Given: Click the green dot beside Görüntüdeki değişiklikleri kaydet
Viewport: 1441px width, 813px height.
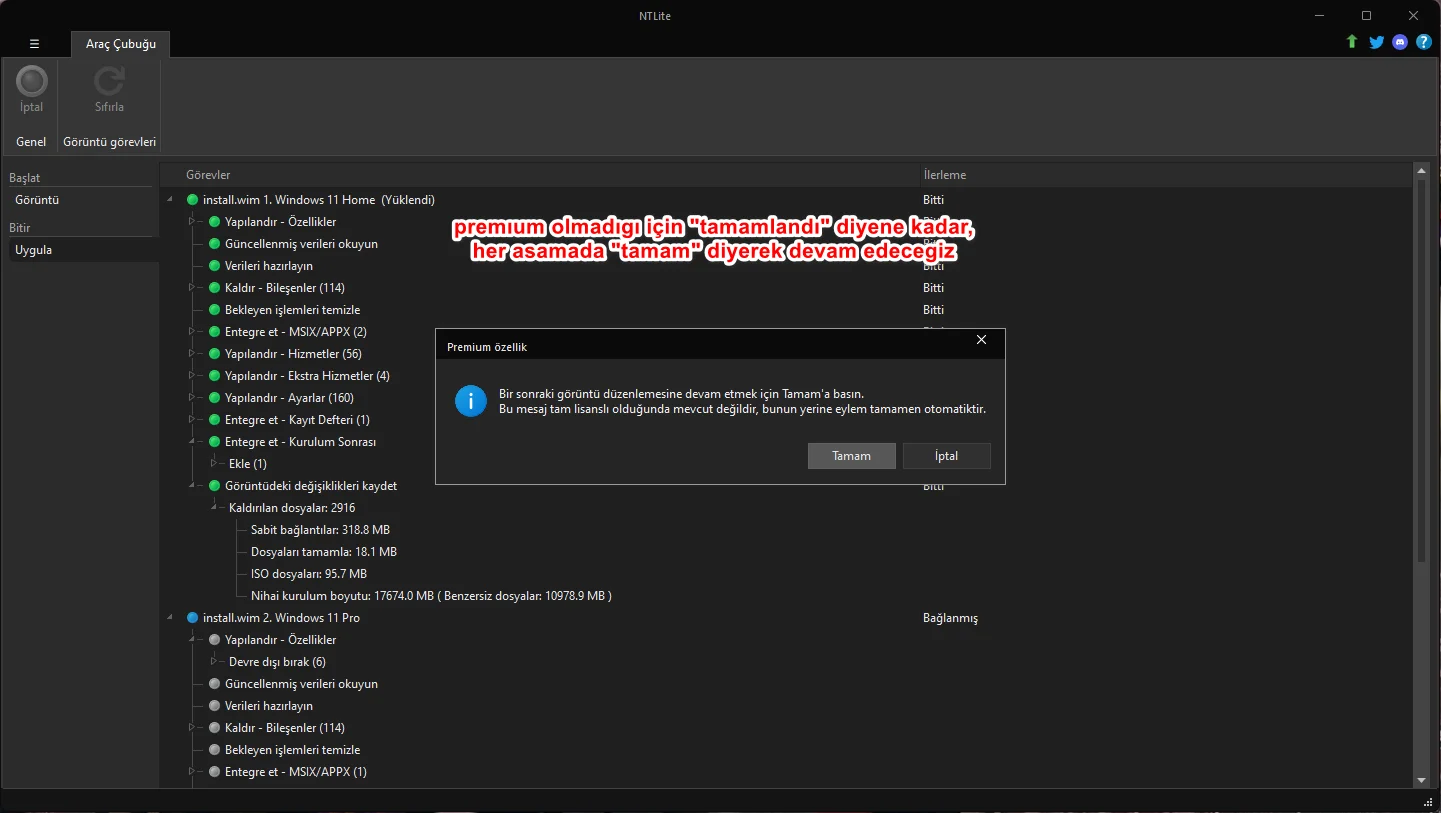Looking at the screenshot, I should click(x=214, y=486).
